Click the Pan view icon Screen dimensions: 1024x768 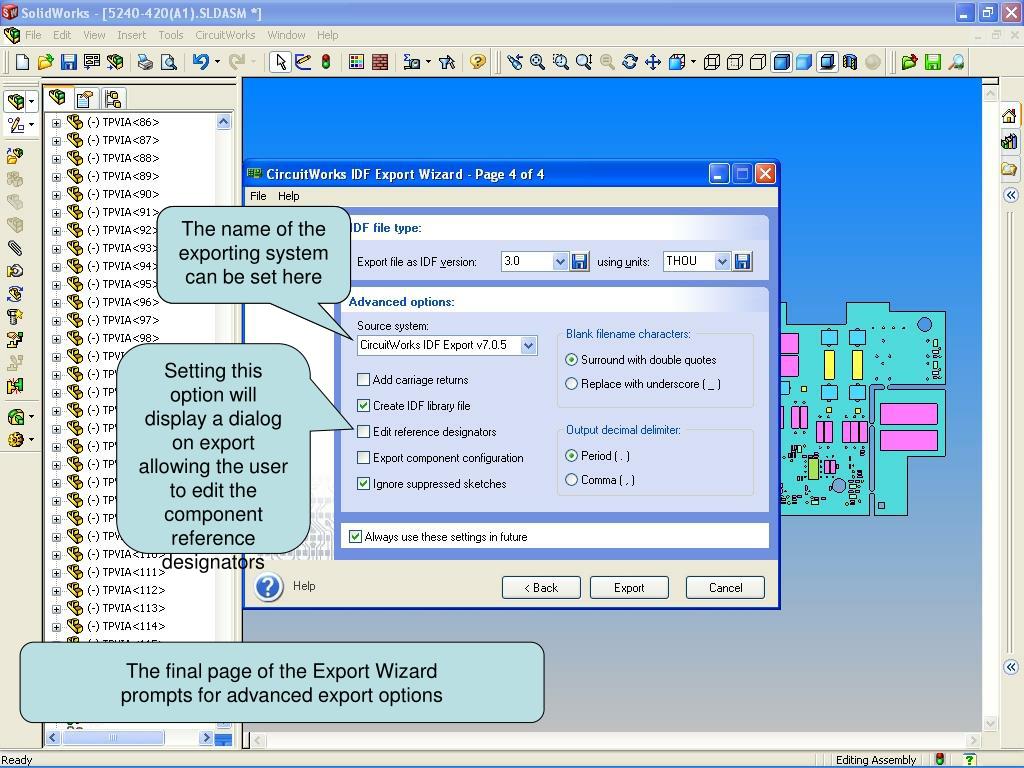click(653, 62)
